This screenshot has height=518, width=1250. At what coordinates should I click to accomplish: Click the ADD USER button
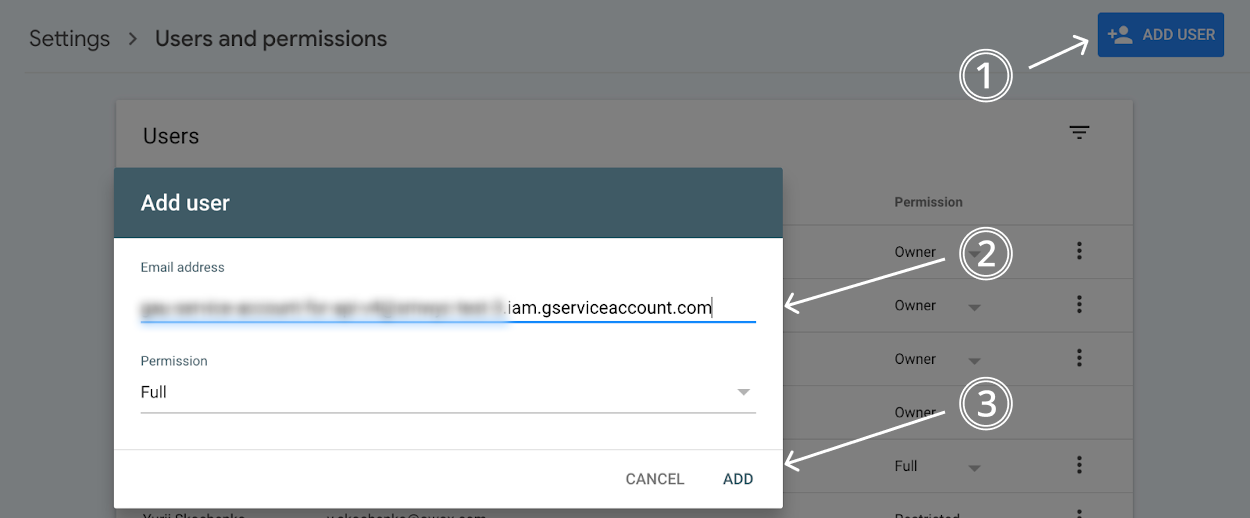(1160, 35)
